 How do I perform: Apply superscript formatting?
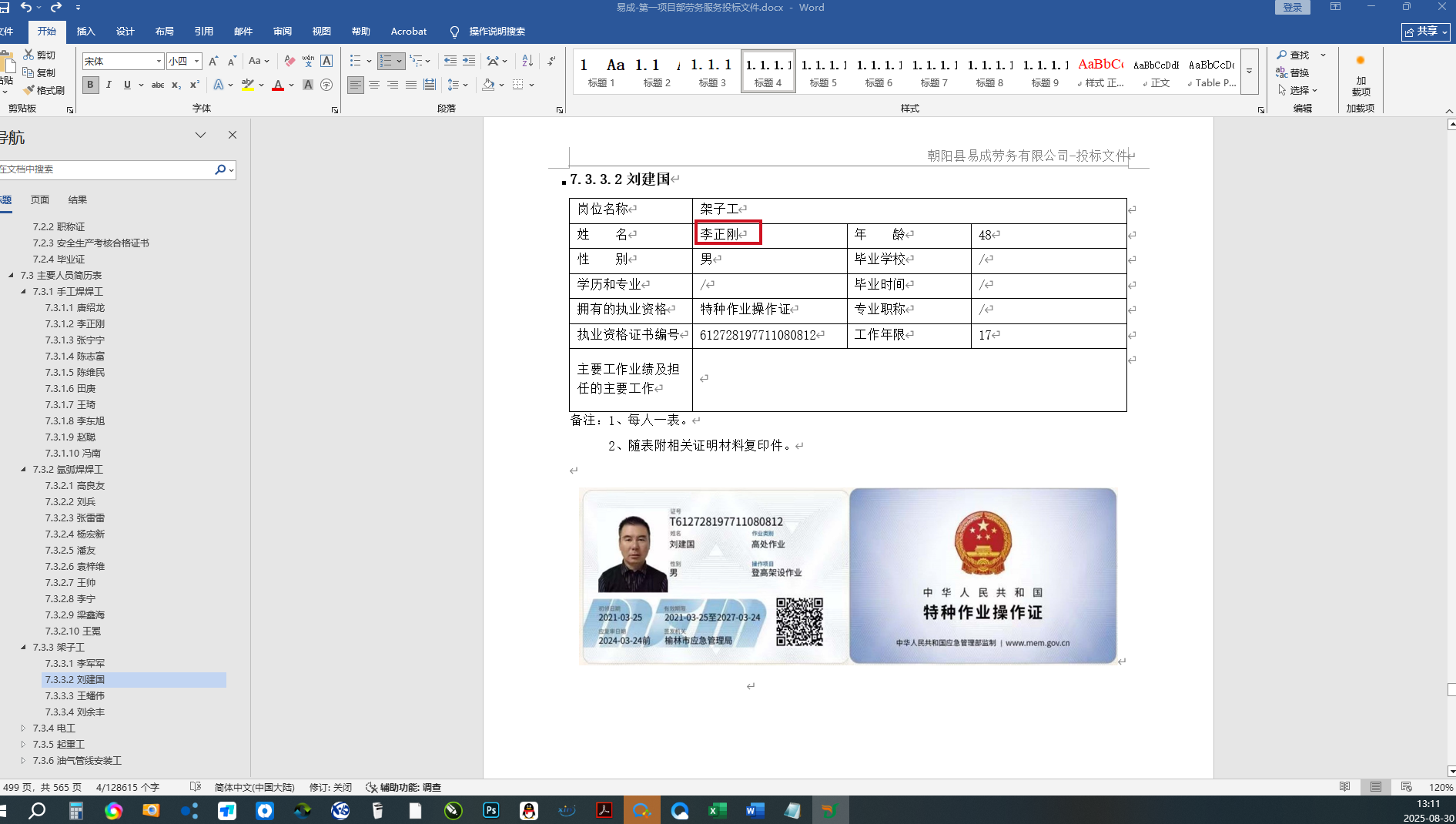click(x=195, y=85)
